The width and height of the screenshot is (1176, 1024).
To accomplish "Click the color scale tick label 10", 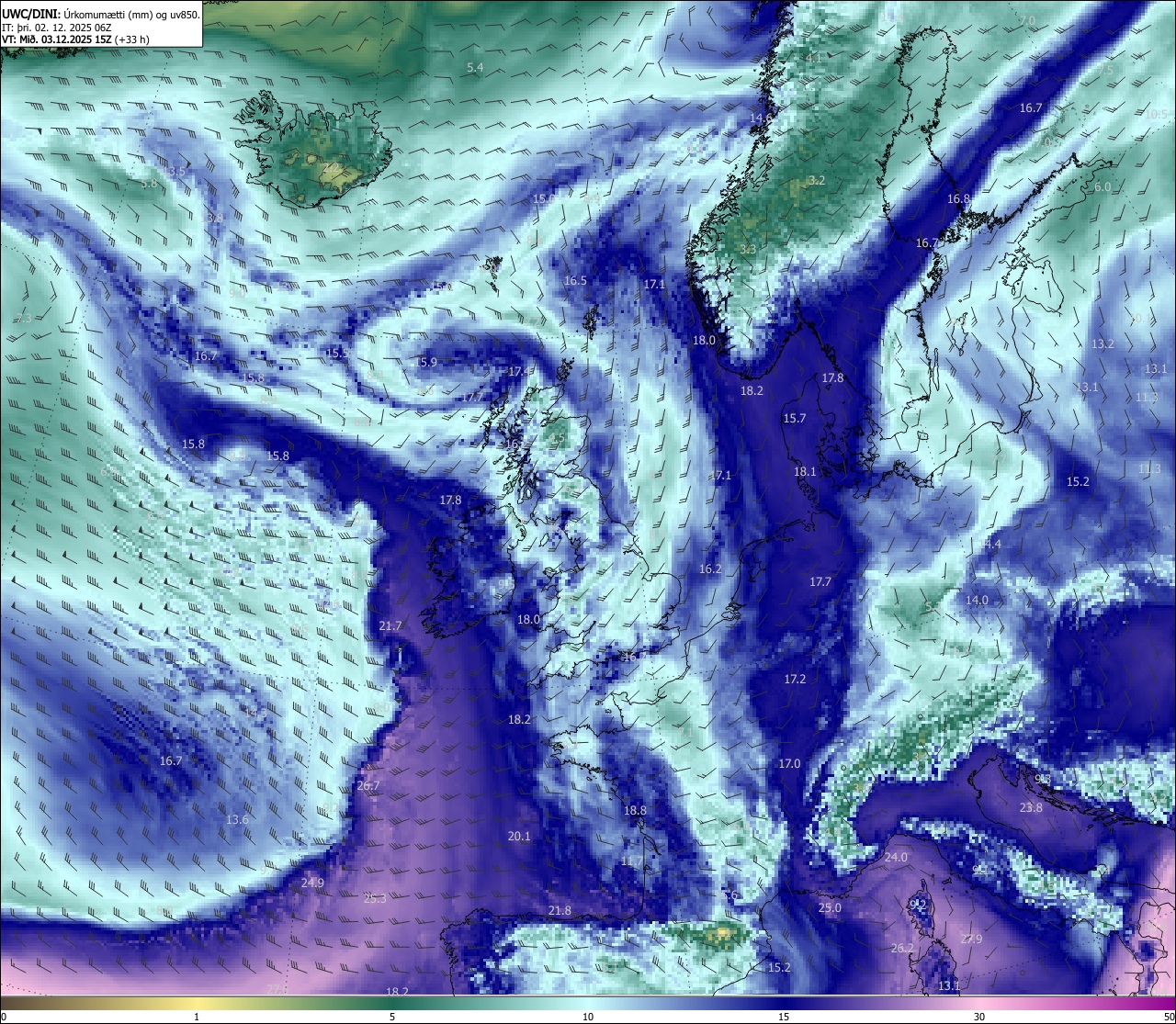I will pos(588,1017).
